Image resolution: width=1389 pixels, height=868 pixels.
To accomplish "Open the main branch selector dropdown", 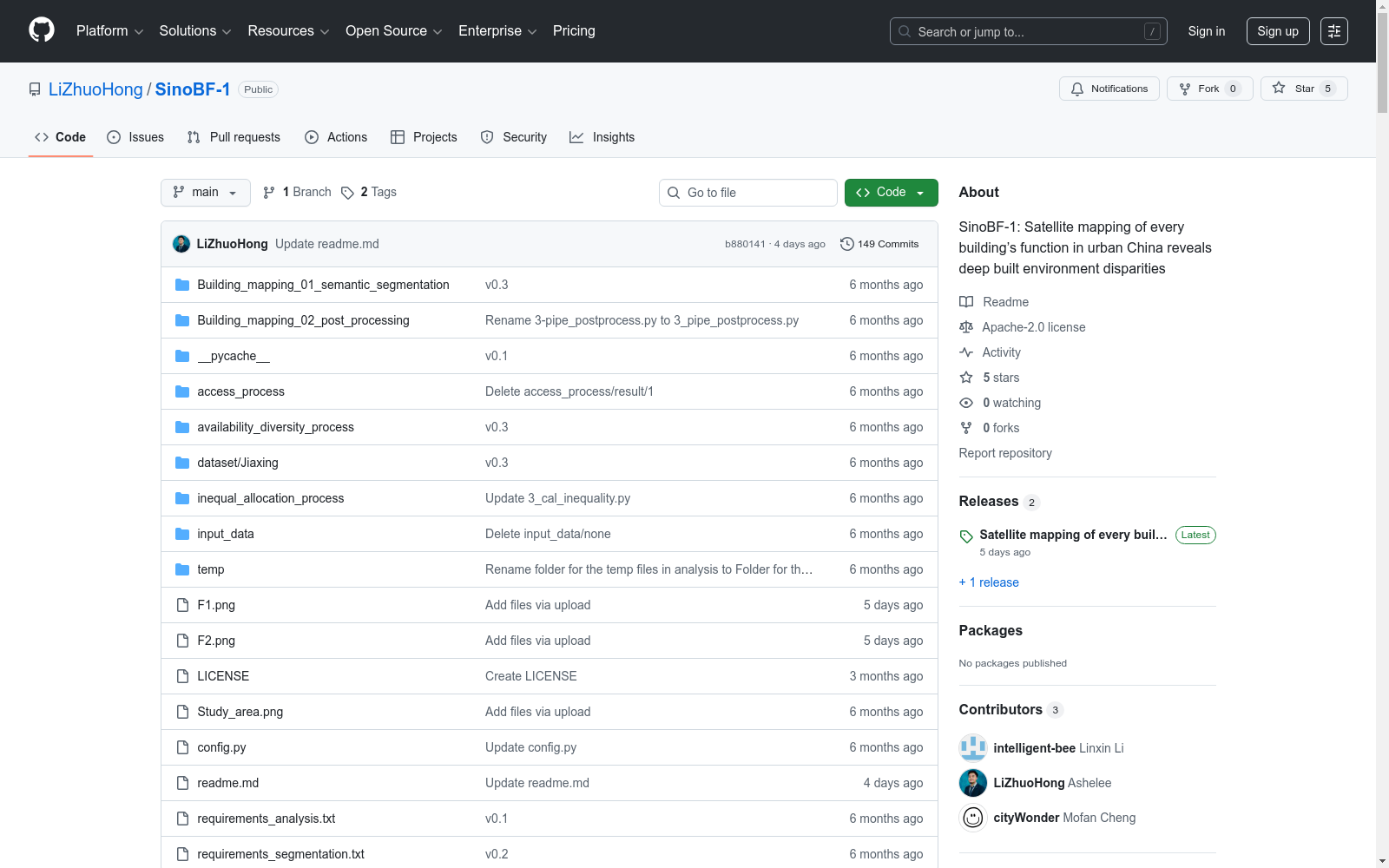I will [206, 193].
